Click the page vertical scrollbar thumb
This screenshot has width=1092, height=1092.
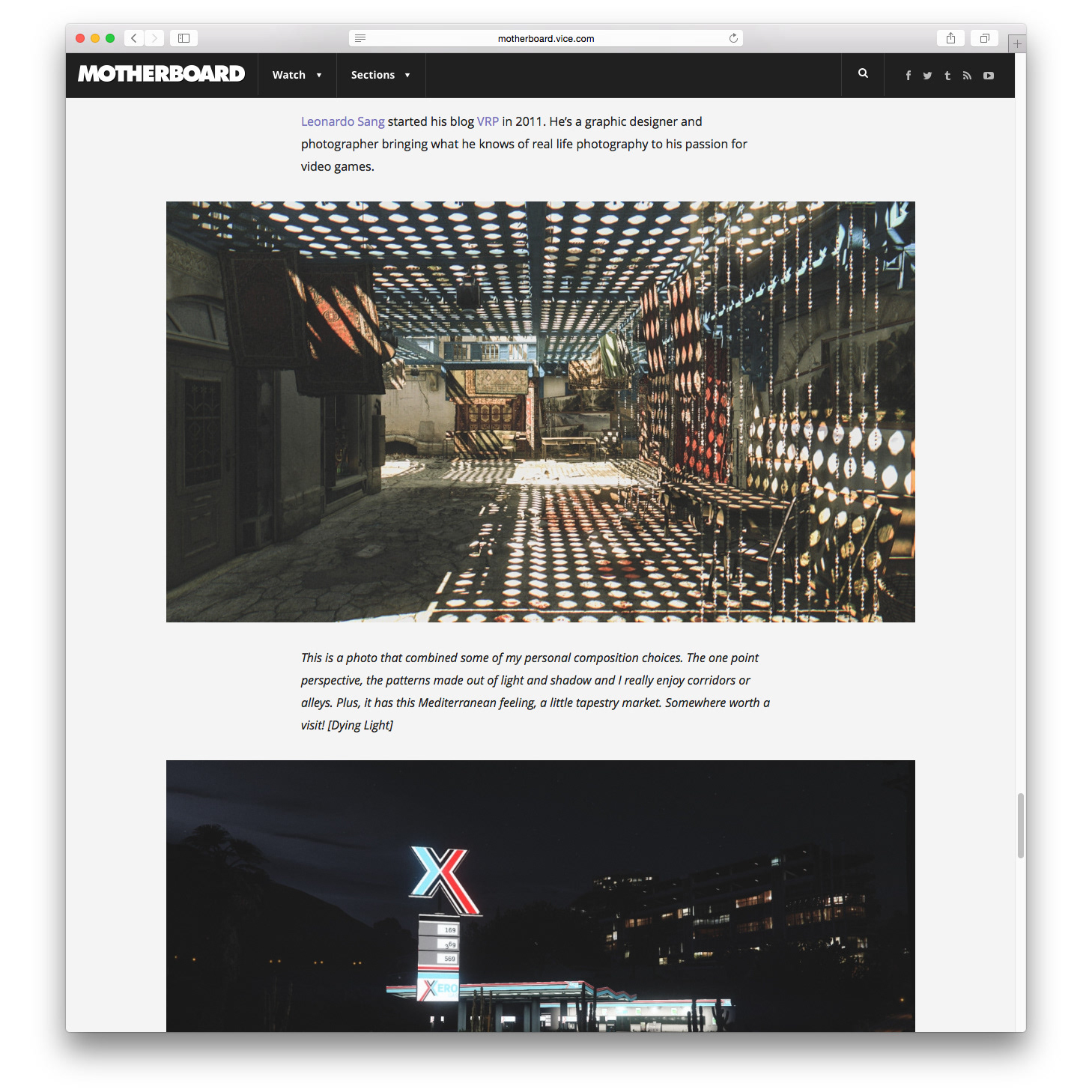(1020, 825)
